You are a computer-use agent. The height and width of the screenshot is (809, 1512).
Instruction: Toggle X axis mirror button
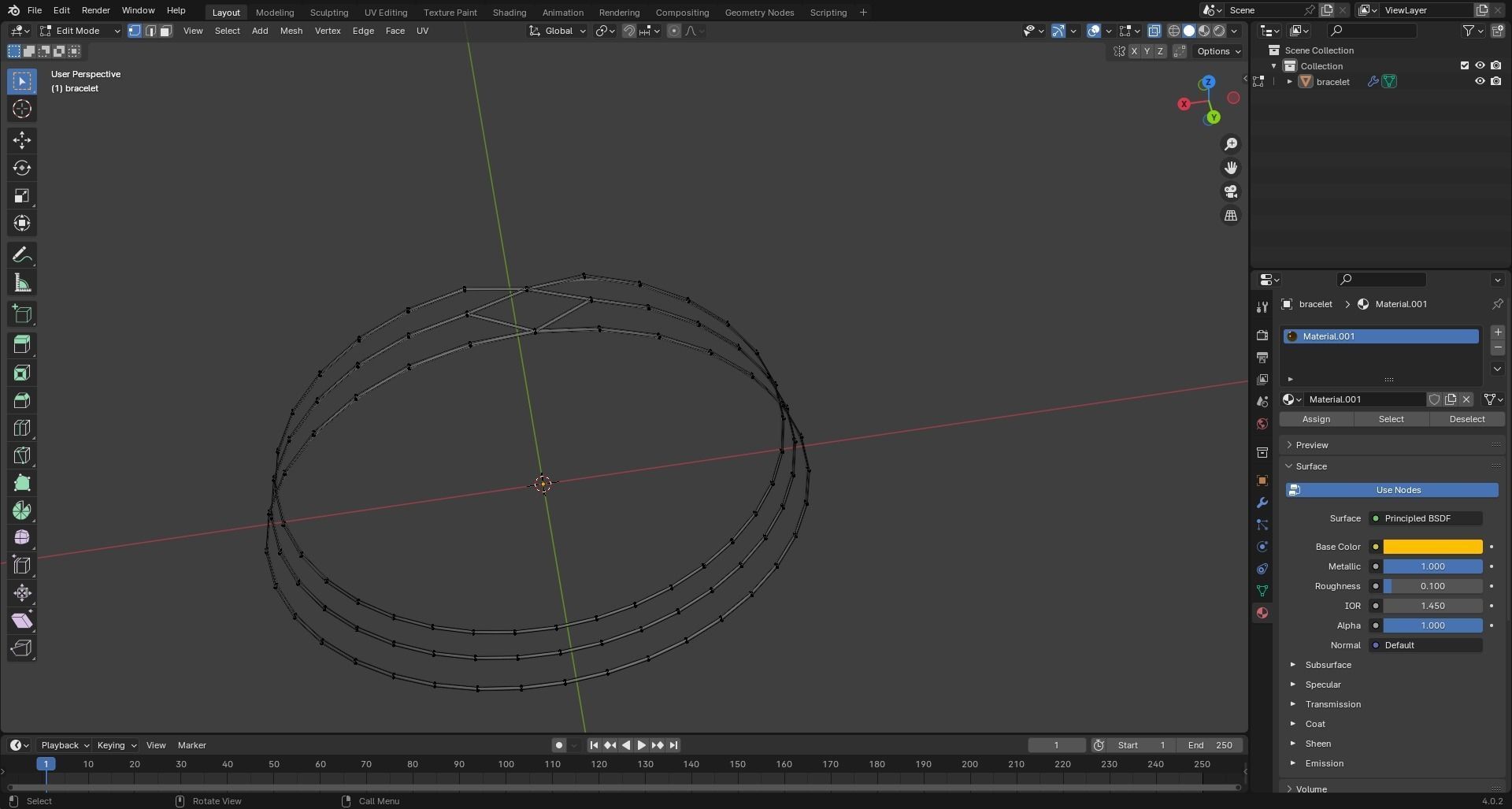[1134, 51]
